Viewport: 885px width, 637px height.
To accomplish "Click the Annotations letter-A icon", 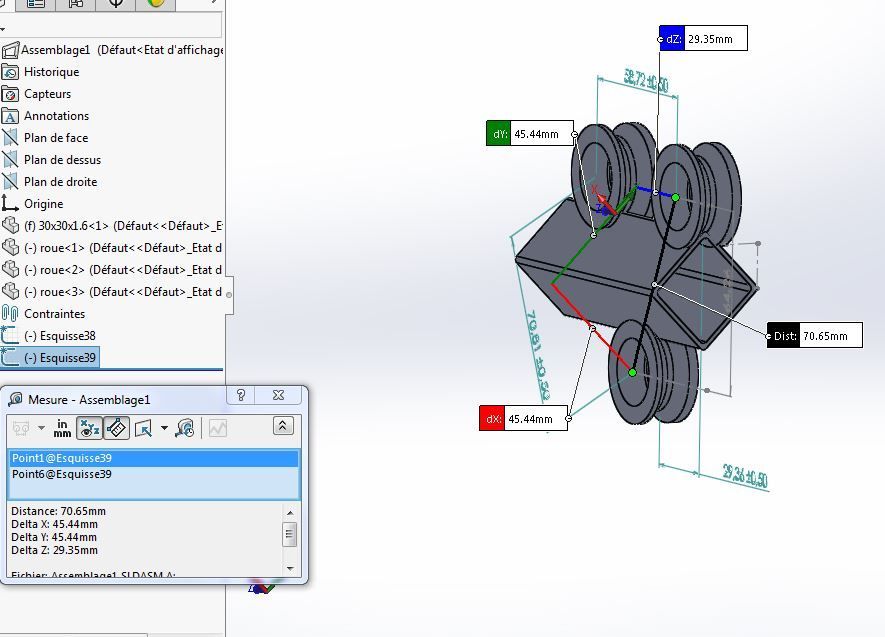I will [x=10, y=116].
